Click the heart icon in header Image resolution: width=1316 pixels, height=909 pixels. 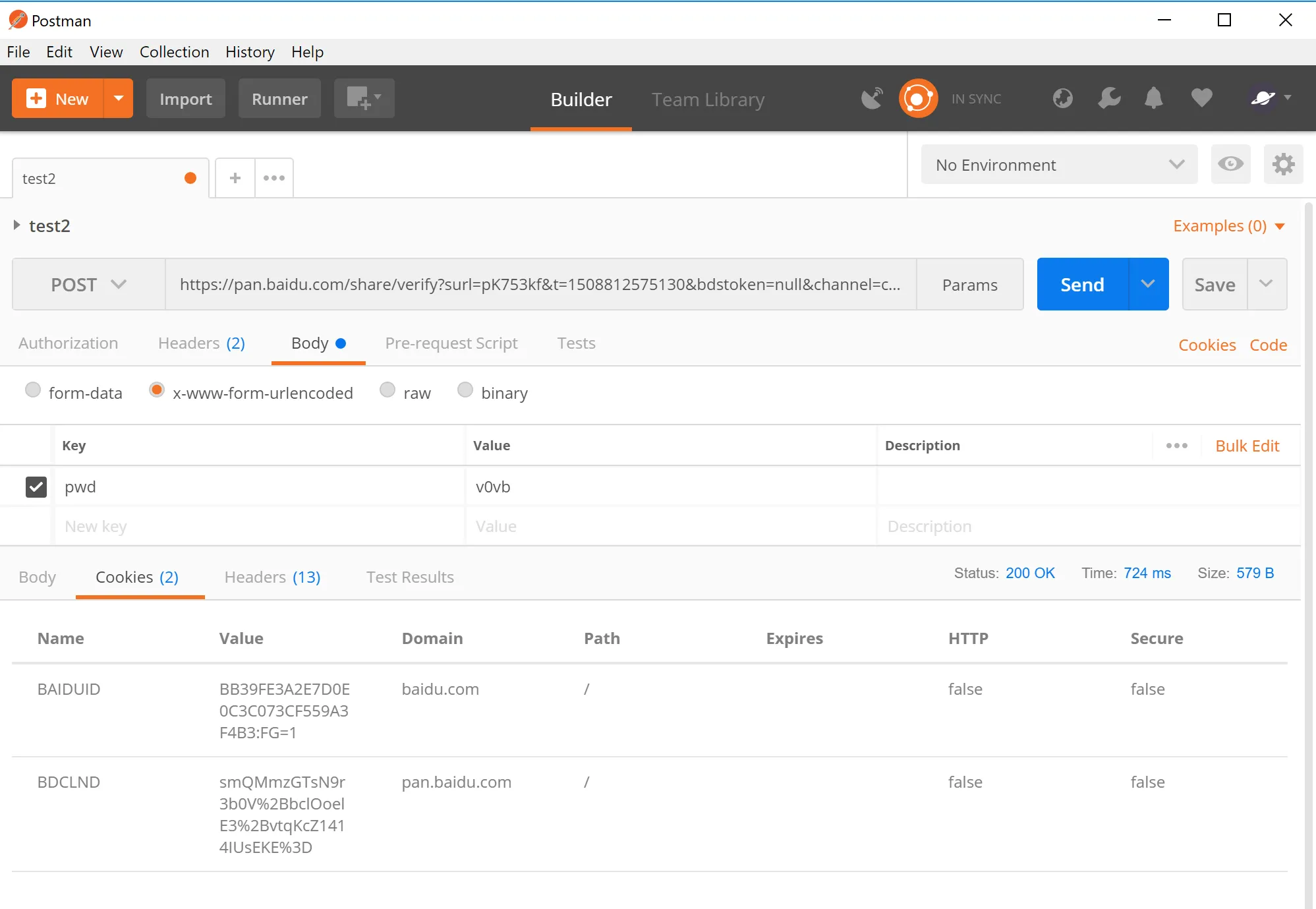pyautogui.click(x=1201, y=98)
